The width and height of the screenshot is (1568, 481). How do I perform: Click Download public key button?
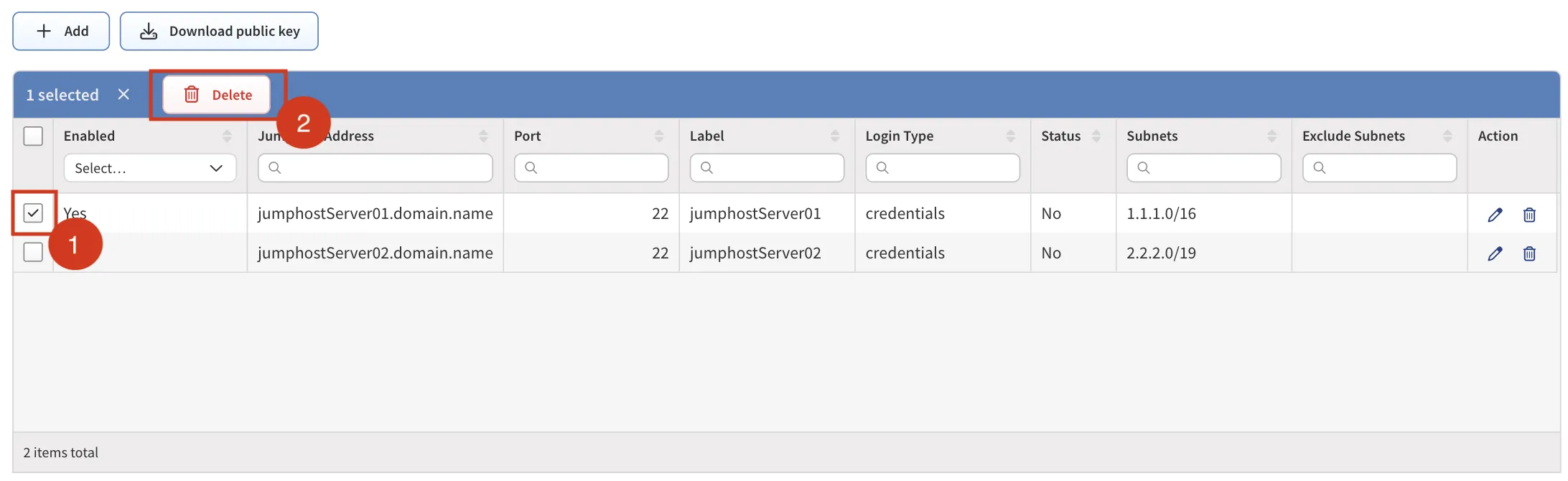tap(219, 31)
